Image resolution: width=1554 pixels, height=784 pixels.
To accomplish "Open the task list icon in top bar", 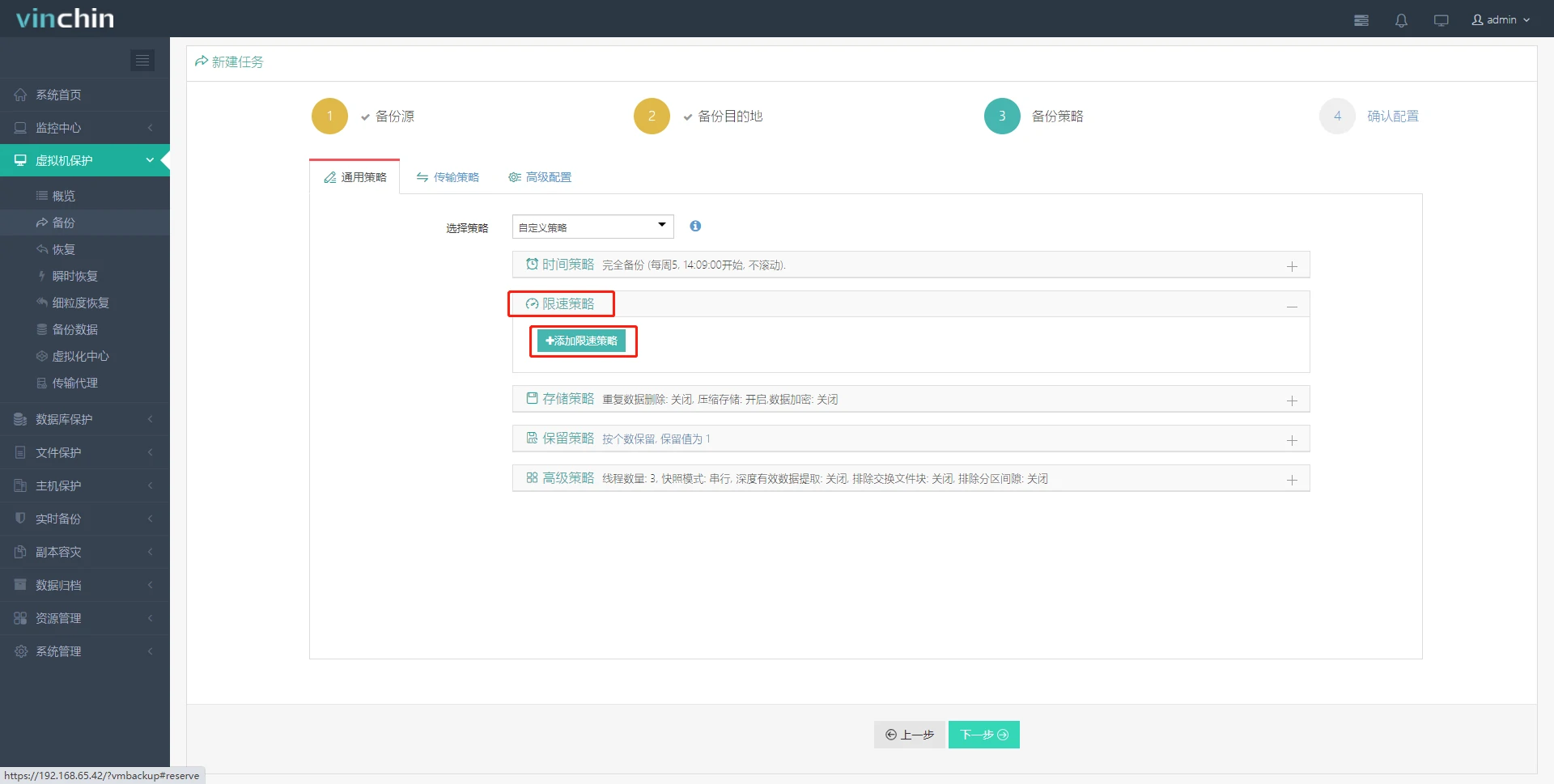I will point(1361,20).
